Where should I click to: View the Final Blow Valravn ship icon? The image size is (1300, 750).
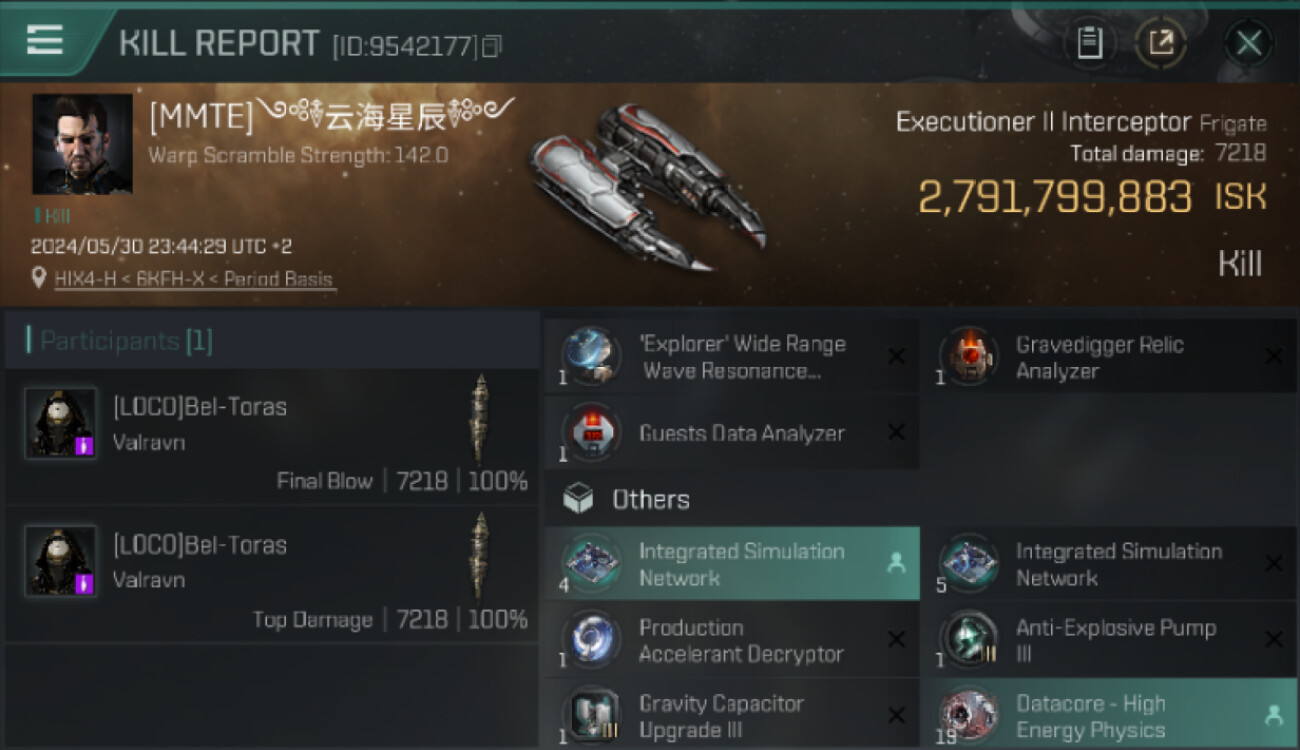click(x=480, y=420)
